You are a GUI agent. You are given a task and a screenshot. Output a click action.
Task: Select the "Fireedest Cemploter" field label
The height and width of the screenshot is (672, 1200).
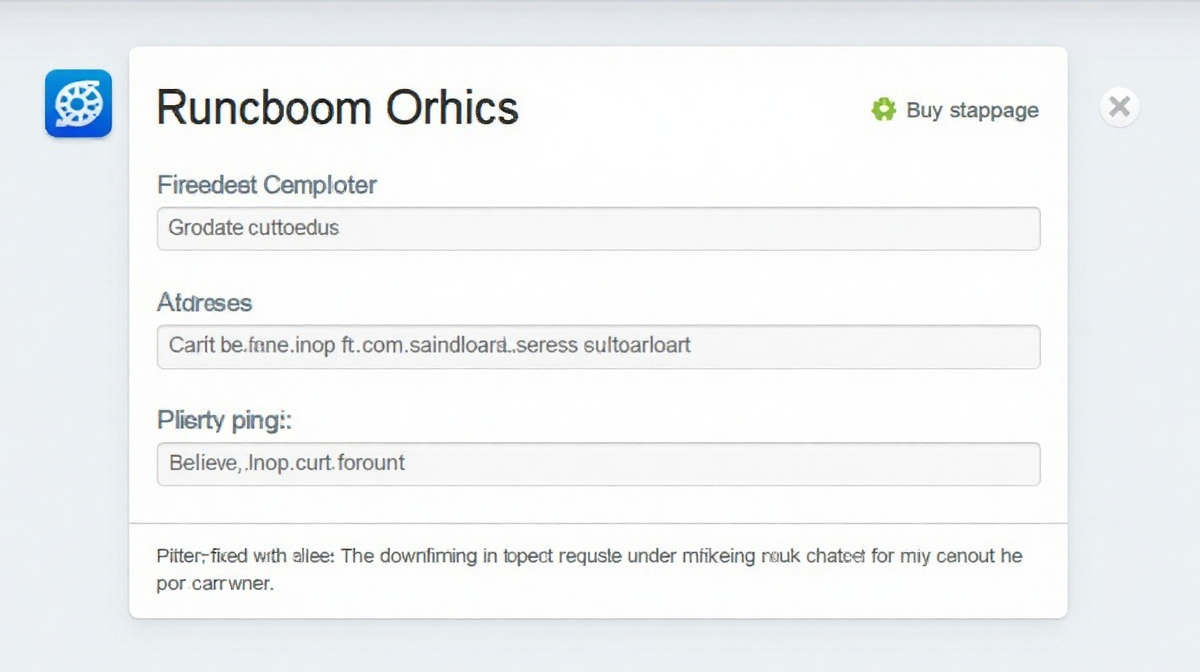pyautogui.click(x=266, y=185)
